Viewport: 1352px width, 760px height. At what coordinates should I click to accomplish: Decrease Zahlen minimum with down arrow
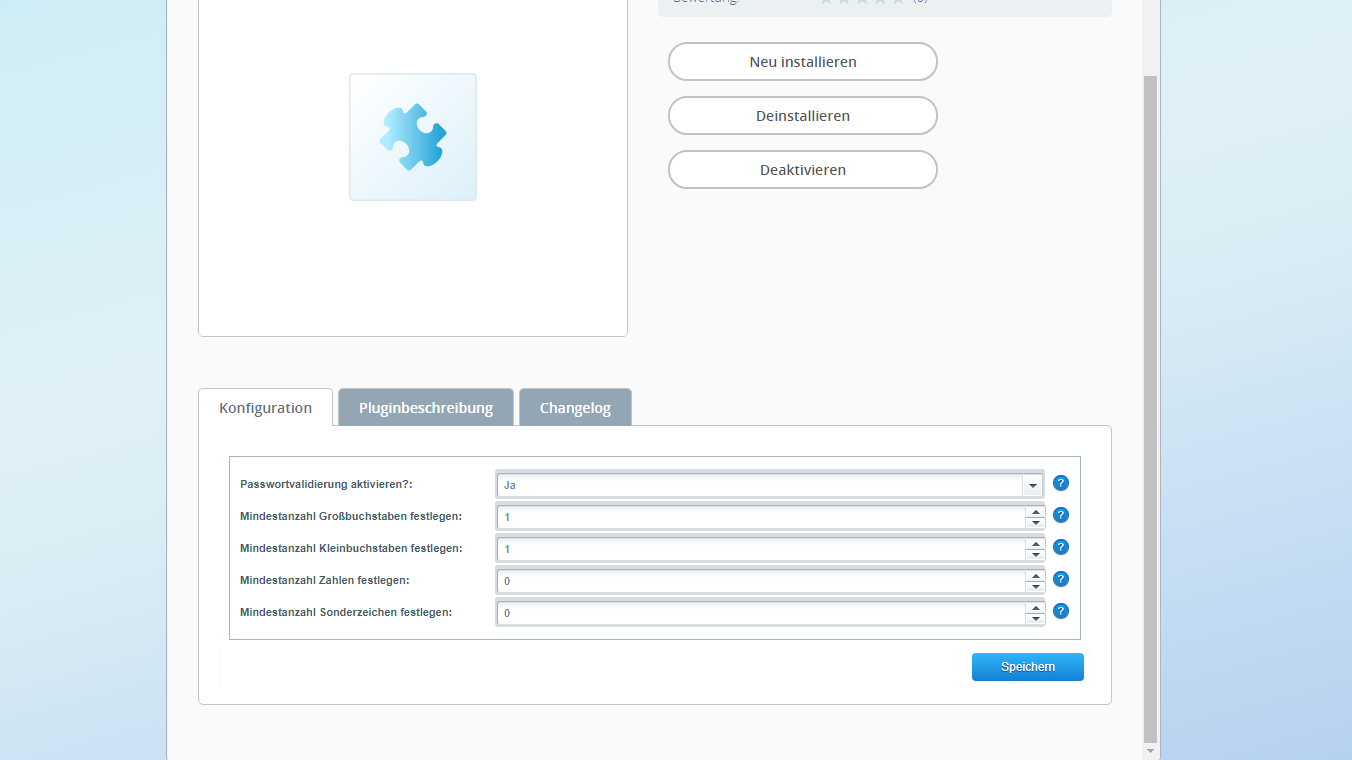coord(1035,587)
